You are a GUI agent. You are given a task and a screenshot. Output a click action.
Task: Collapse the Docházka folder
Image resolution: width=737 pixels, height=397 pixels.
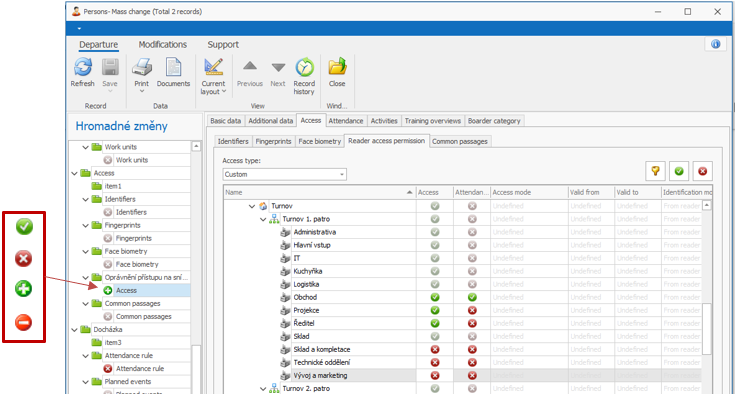74,330
